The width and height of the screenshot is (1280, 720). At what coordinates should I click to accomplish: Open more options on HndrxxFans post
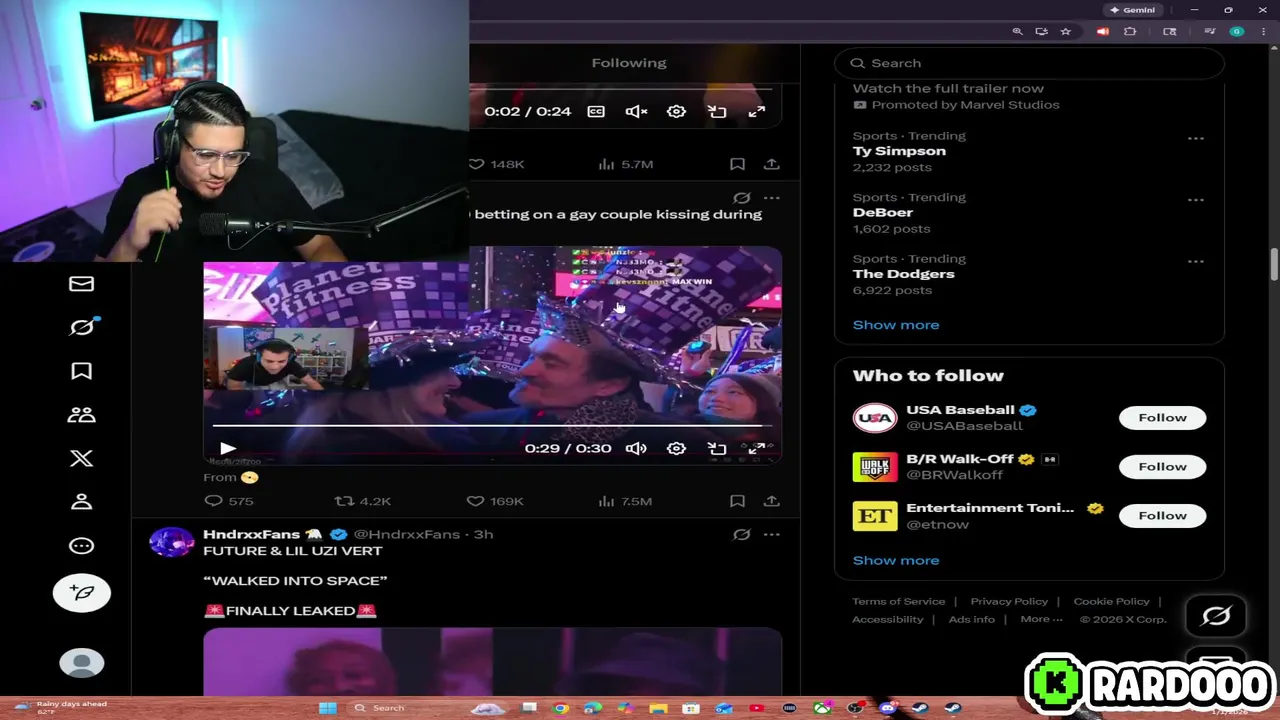(x=771, y=534)
